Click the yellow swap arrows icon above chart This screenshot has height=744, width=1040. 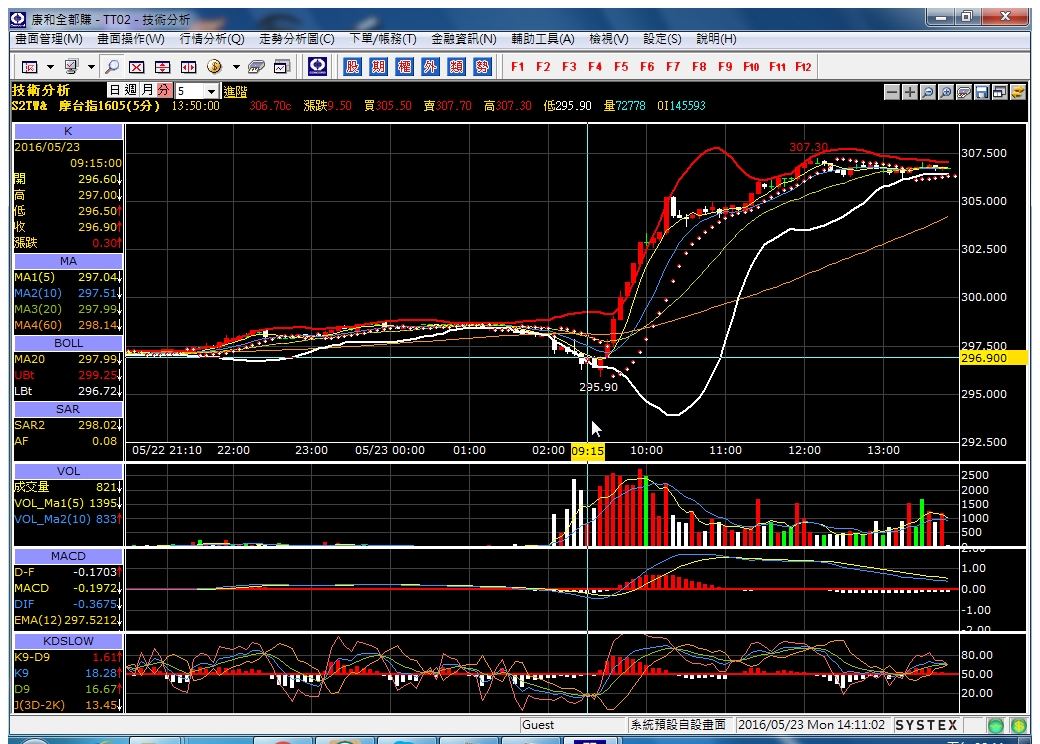pos(1017,92)
